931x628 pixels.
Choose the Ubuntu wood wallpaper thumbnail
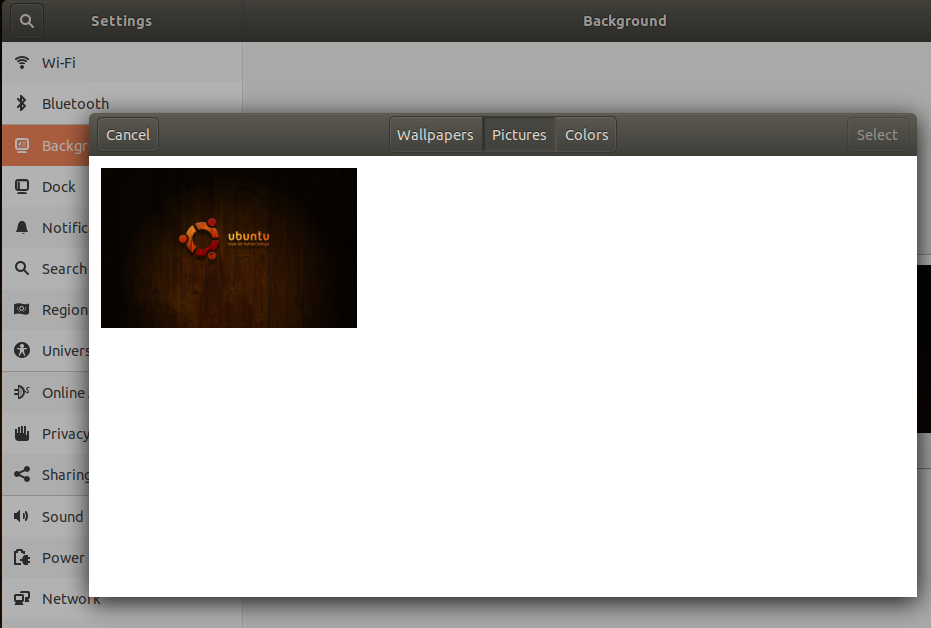229,248
